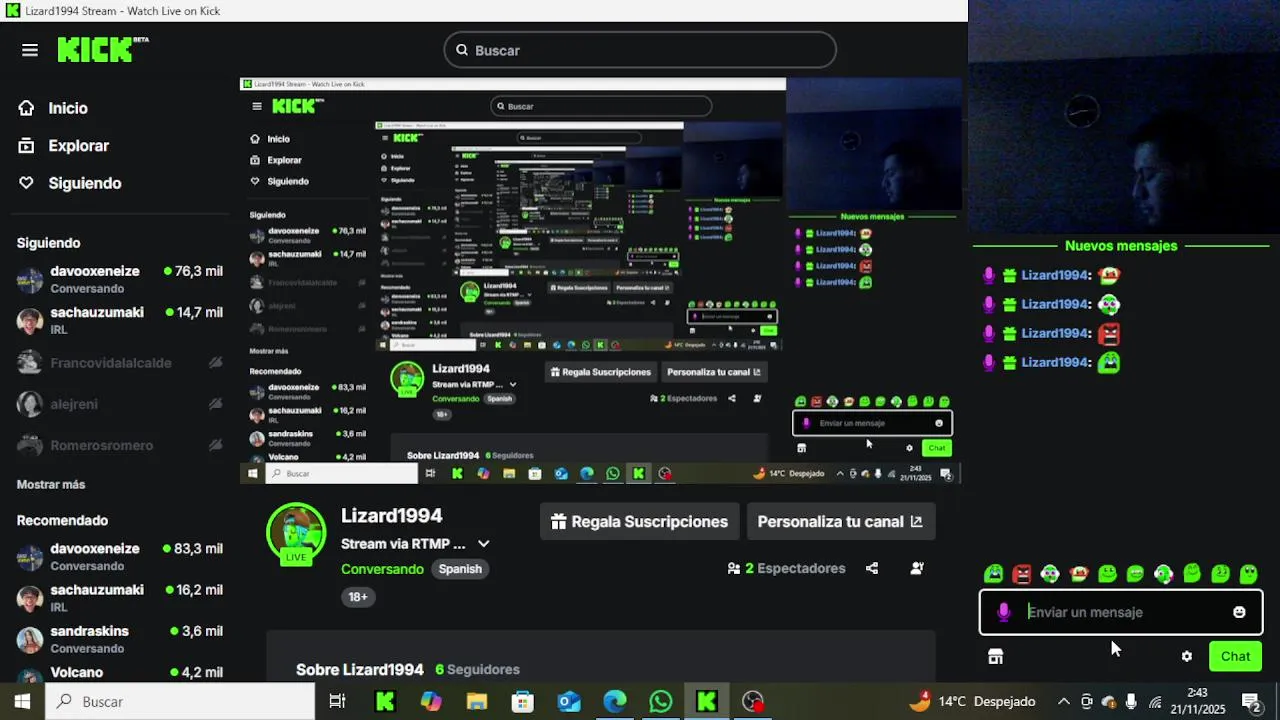This screenshot has width=1280, height=720.
Task: Open Outlook from the taskbar
Action: (569, 702)
